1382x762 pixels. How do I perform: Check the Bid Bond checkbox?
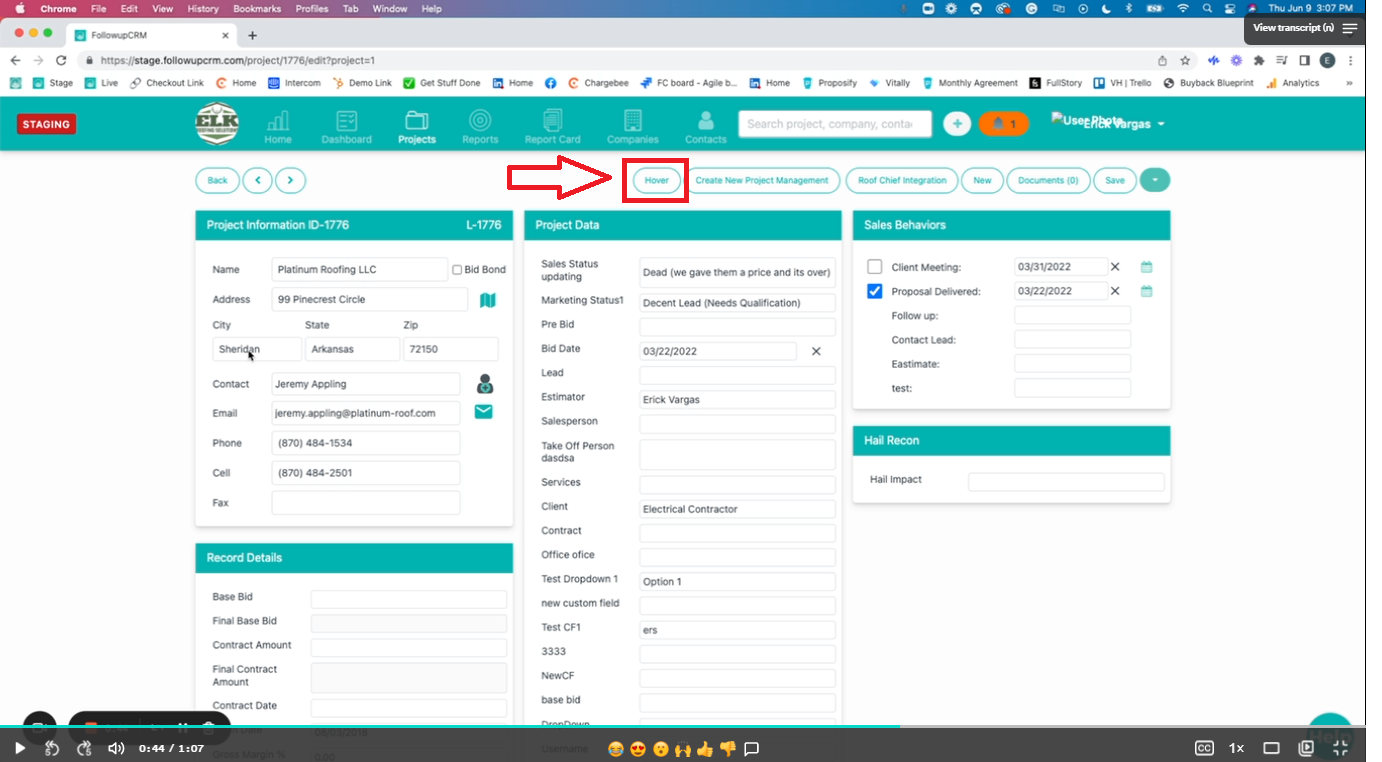[x=456, y=268]
